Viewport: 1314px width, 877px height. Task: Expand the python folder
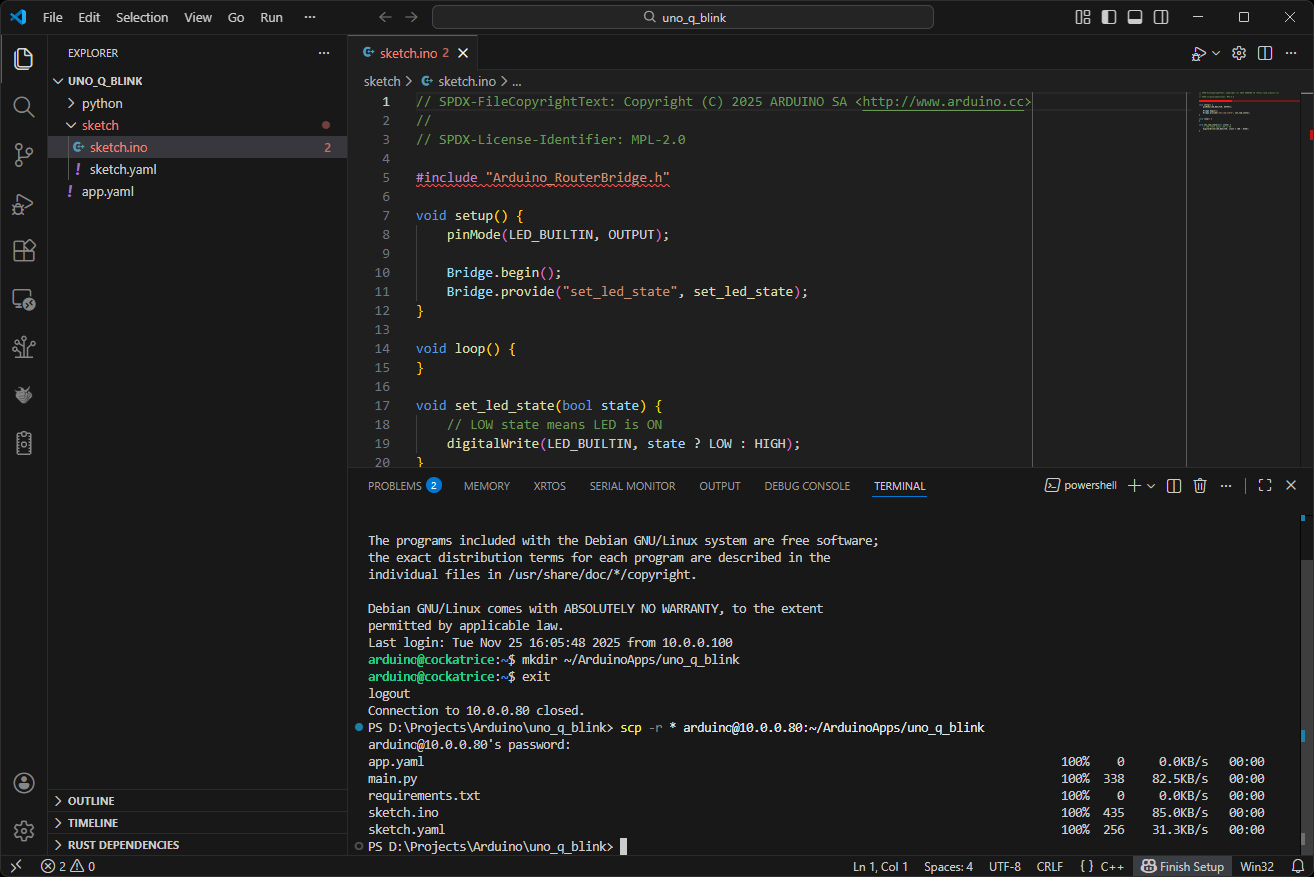pos(102,103)
